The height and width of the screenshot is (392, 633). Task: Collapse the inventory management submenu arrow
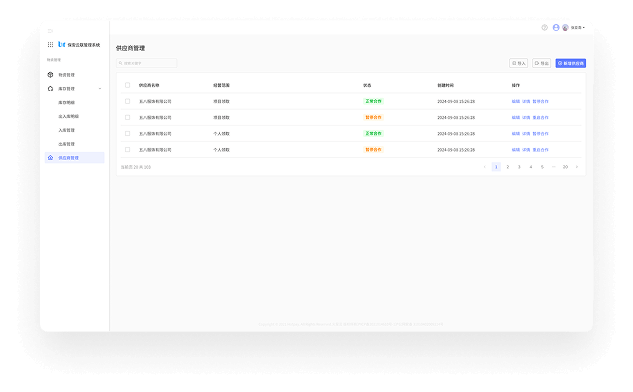tap(100, 88)
